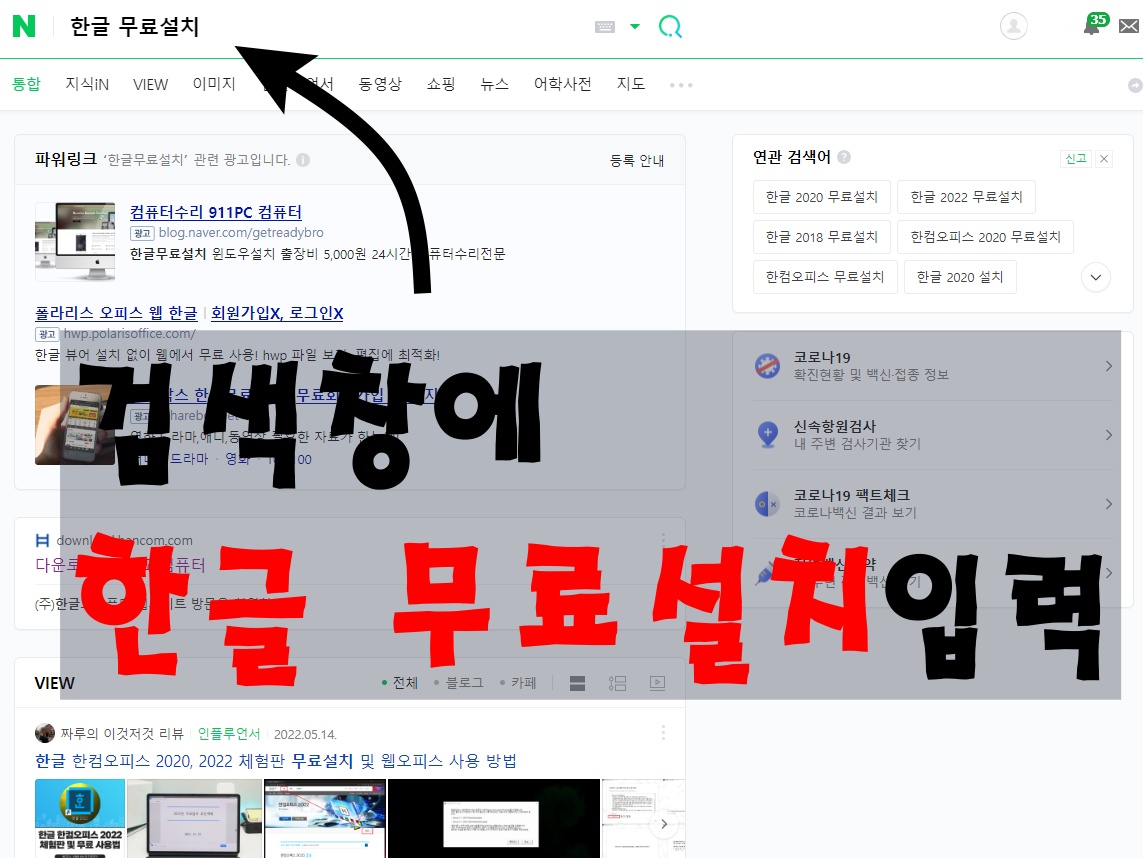This screenshot has width=1143, height=858.
Task: Switch to the VIEW tab
Action: pos(150,85)
